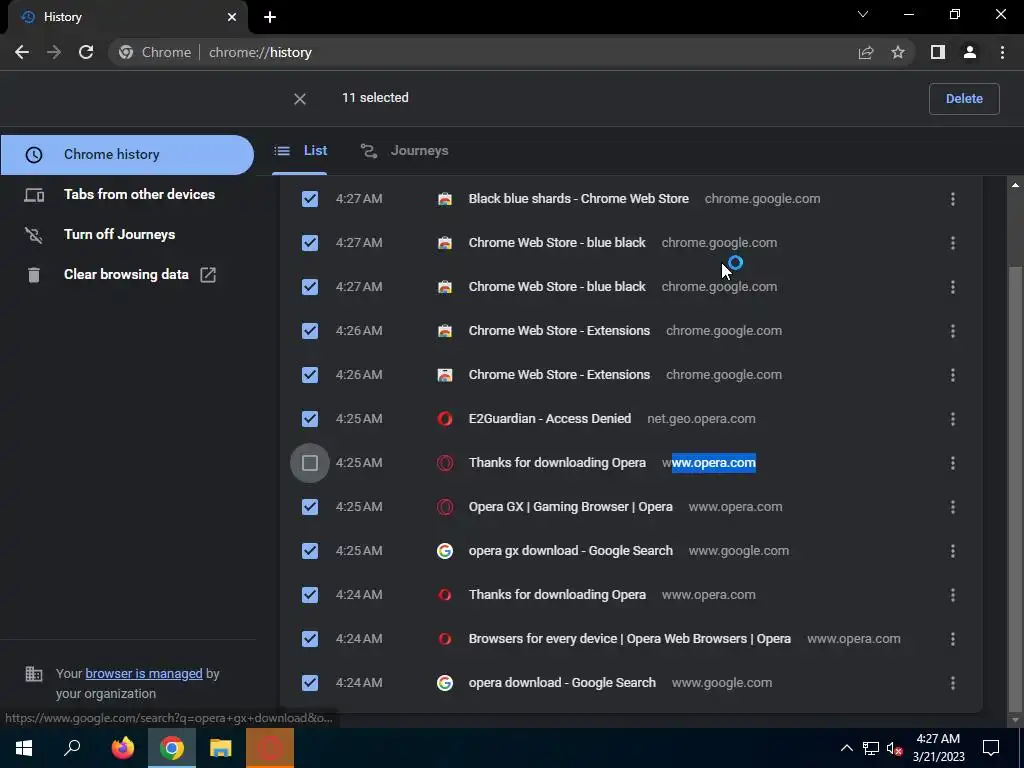Click the address bar showing chrome://history
Image resolution: width=1024 pixels, height=768 pixels.
click(x=483, y=52)
